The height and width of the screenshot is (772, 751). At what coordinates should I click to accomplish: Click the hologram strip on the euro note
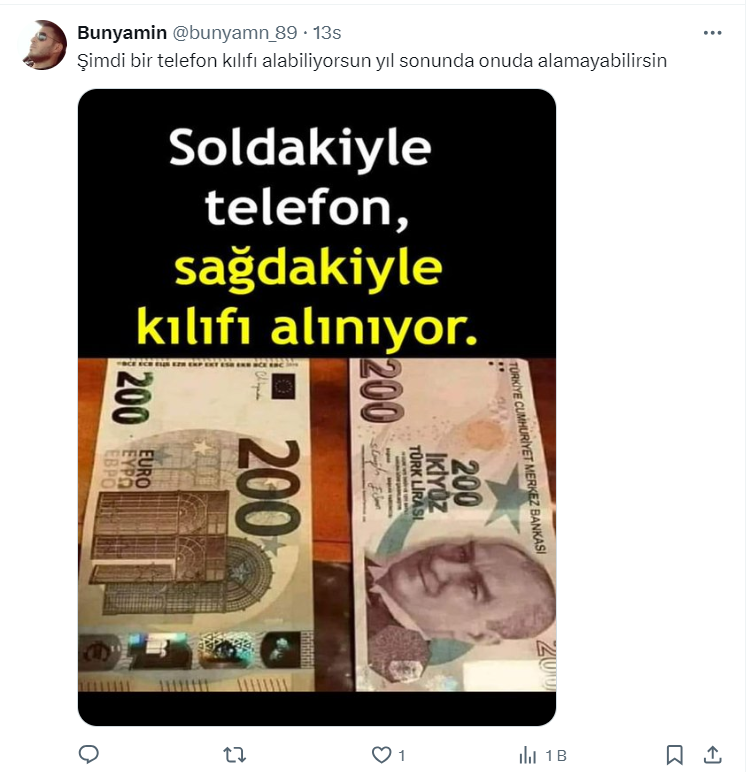196,651
